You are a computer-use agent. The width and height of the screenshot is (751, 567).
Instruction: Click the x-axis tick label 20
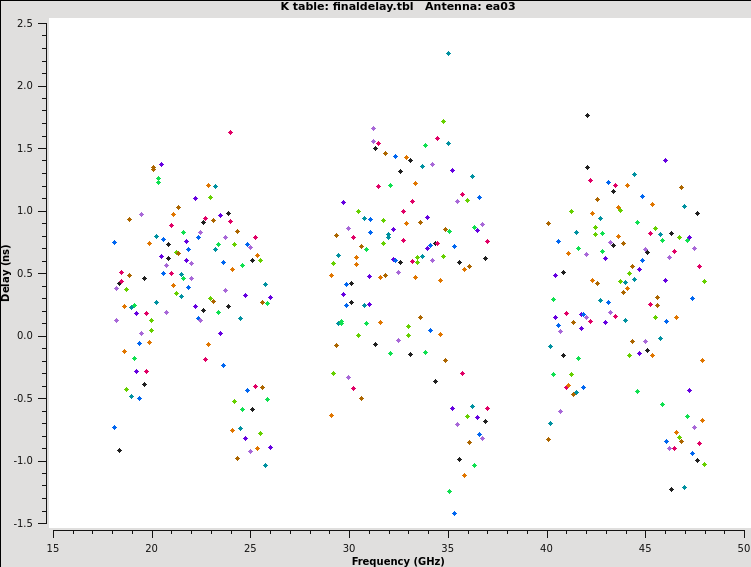click(151, 547)
